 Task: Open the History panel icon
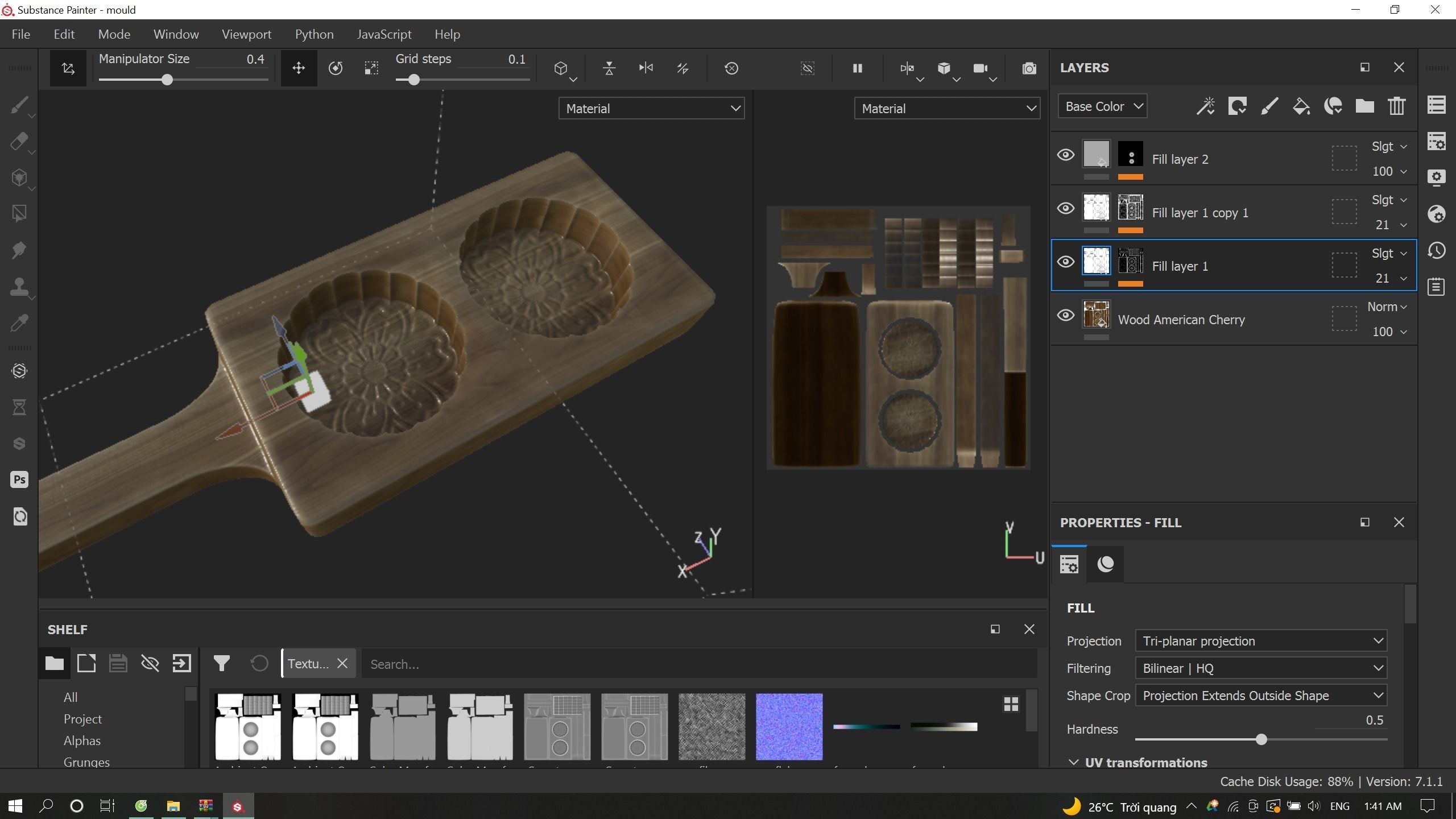click(x=1437, y=250)
